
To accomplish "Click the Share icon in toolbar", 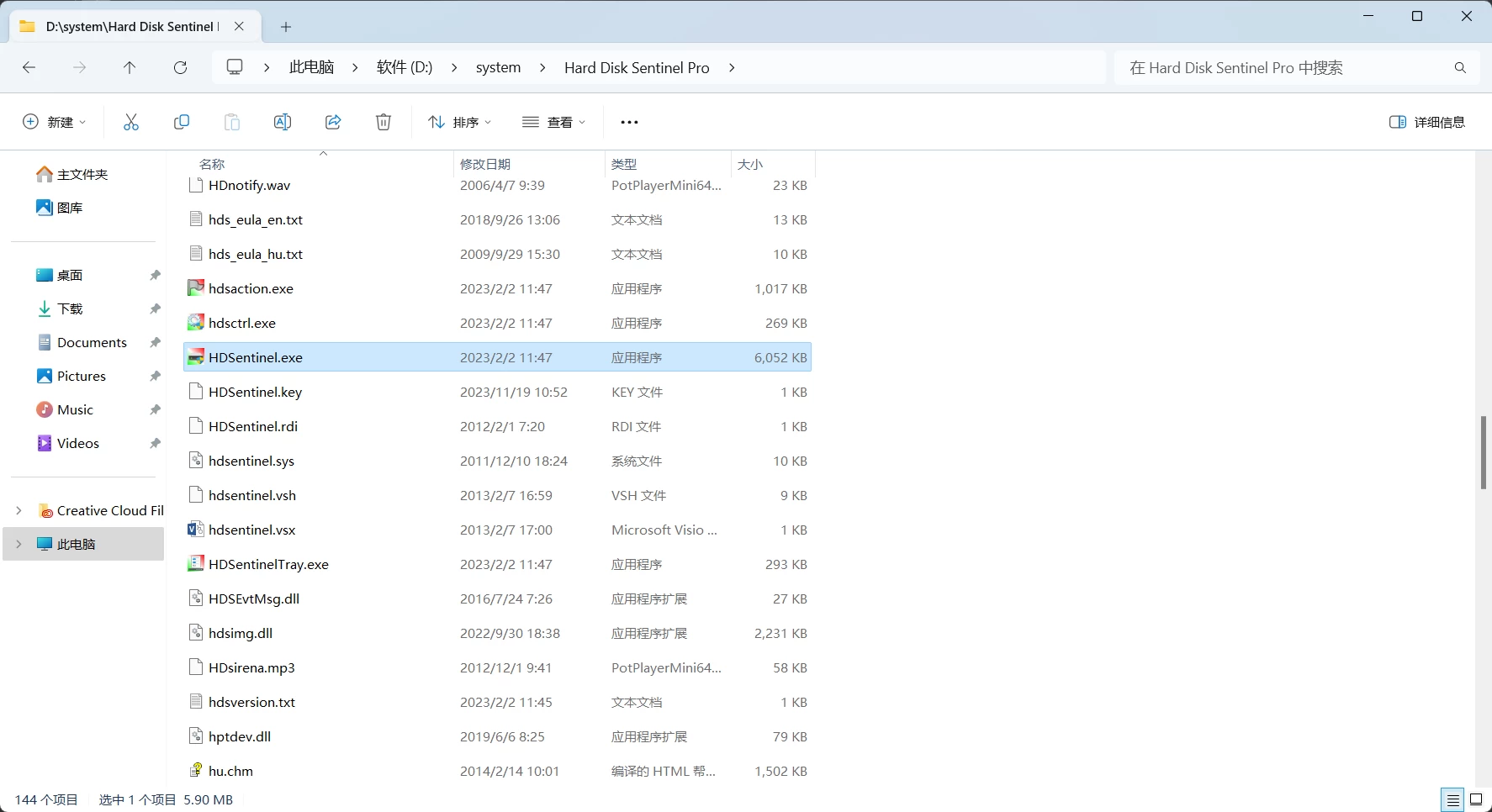I will pyautogui.click(x=333, y=122).
